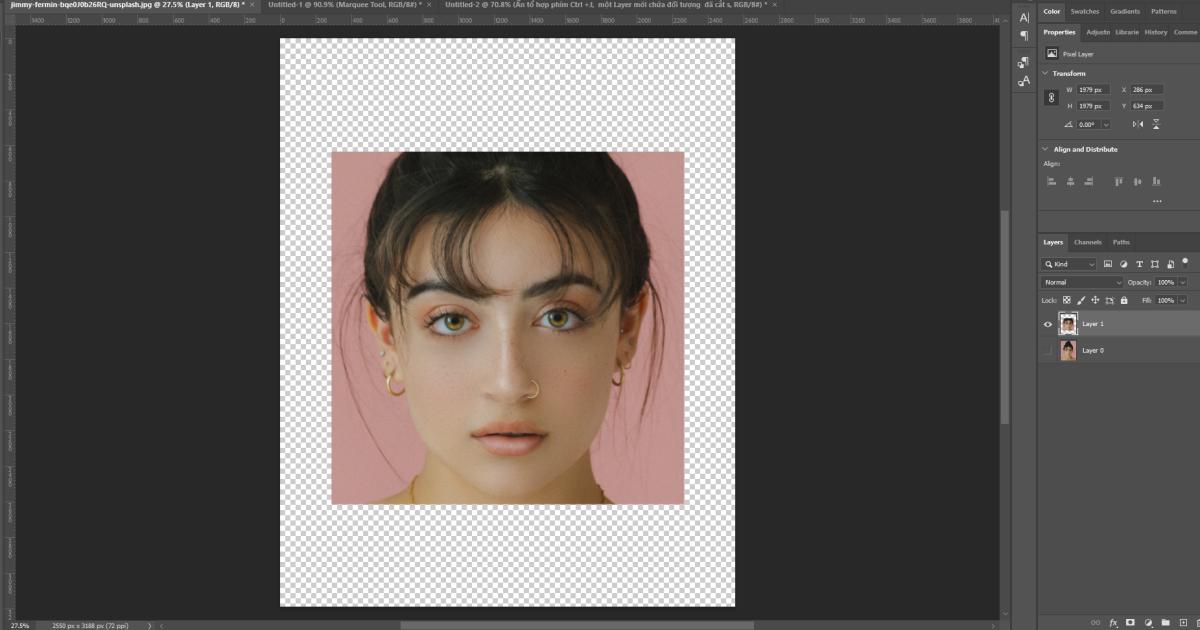Filter layers by smart objects

click(1170, 264)
